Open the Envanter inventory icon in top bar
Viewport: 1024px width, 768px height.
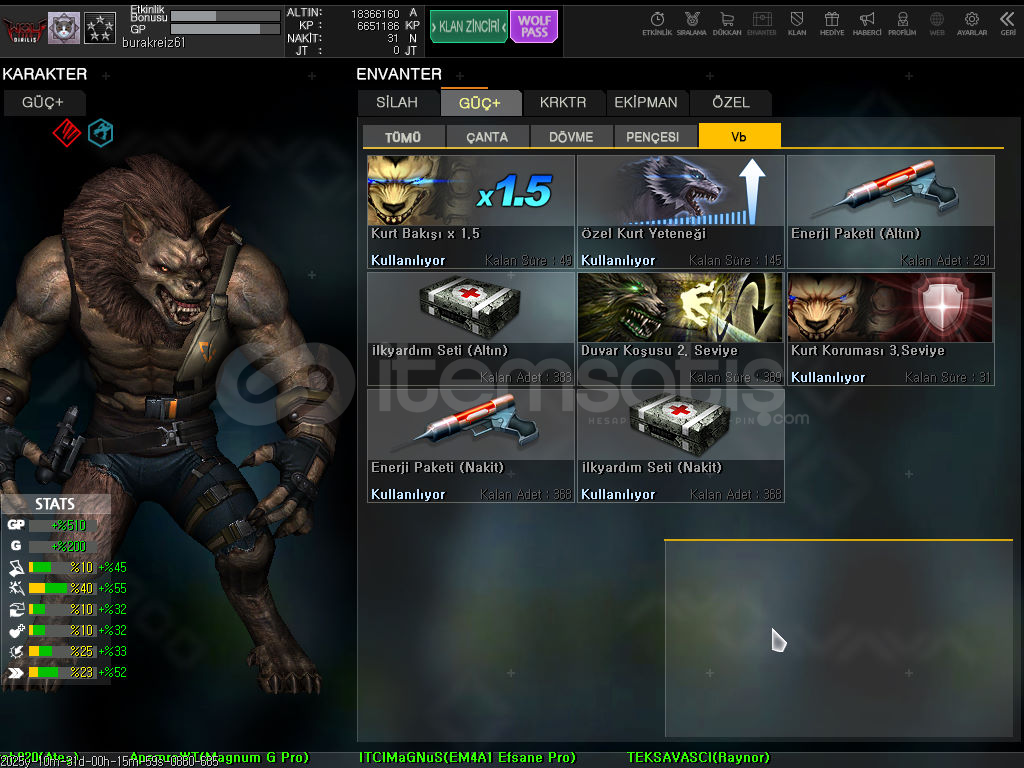761,24
